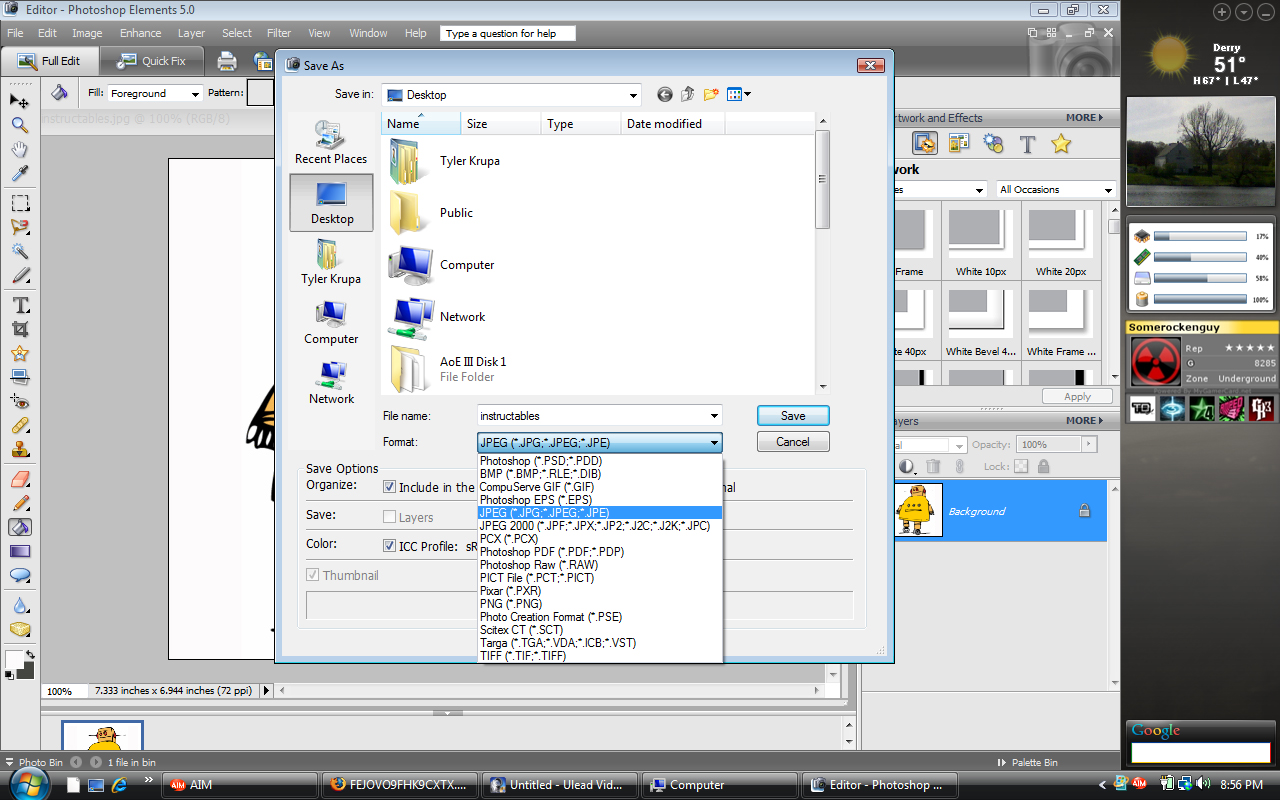This screenshot has width=1280, height=800.
Task: Open the Windows Start button
Action: pos(29,785)
